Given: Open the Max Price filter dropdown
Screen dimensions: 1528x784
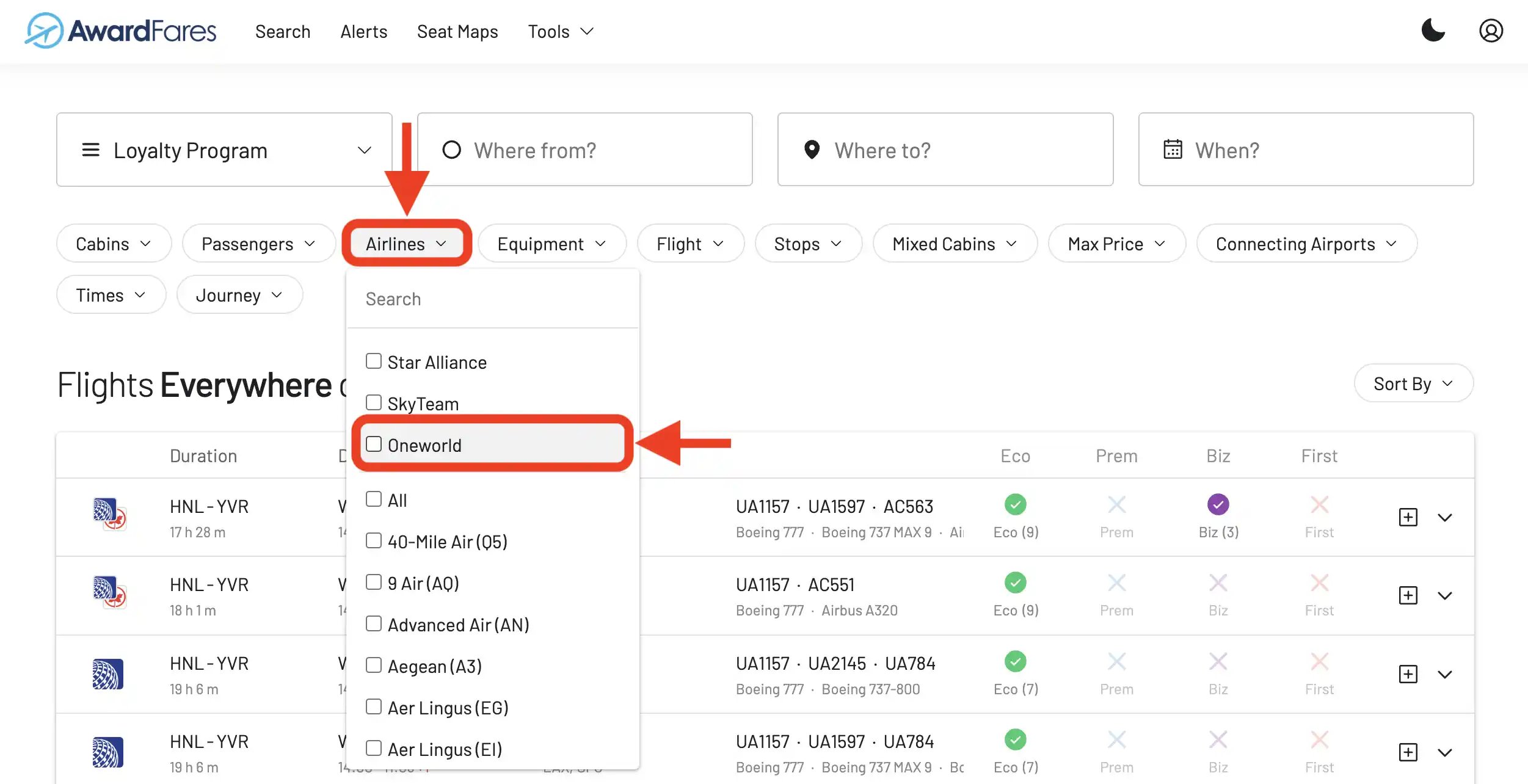Looking at the screenshot, I should coord(1116,244).
